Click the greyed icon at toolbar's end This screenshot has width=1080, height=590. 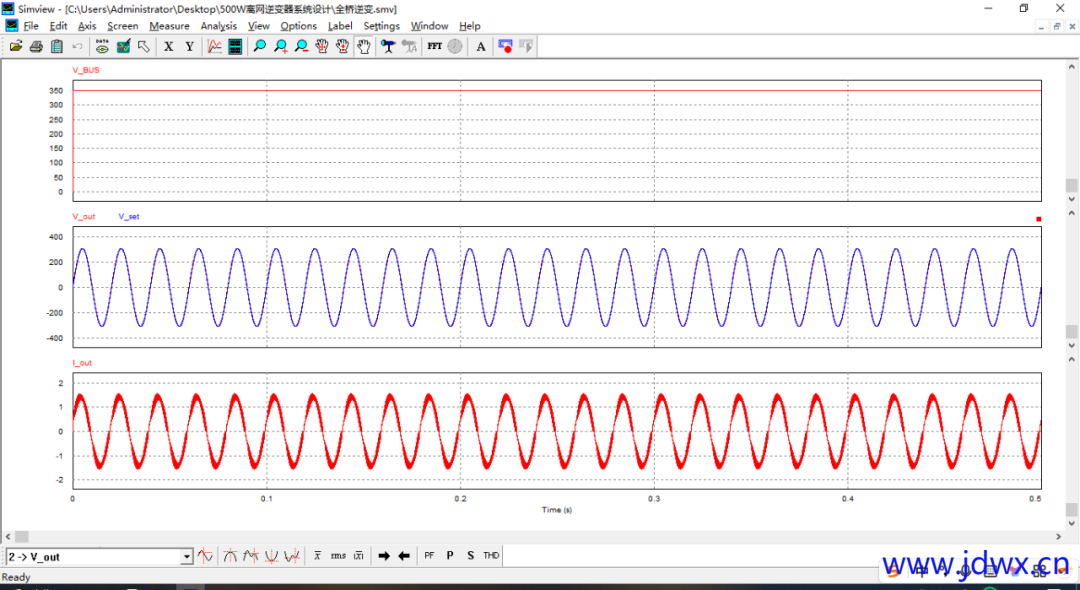[x=526, y=47]
